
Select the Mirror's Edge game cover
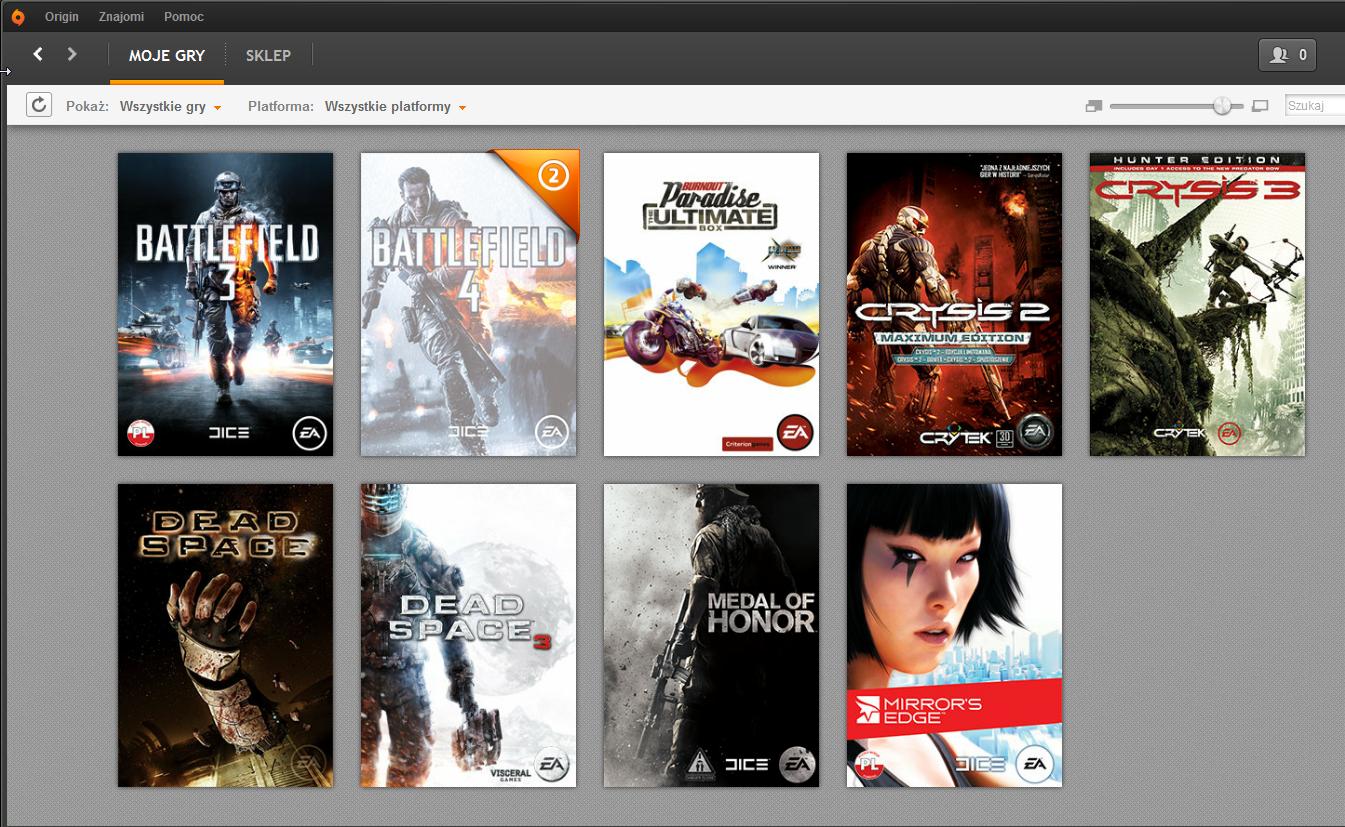(x=954, y=636)
